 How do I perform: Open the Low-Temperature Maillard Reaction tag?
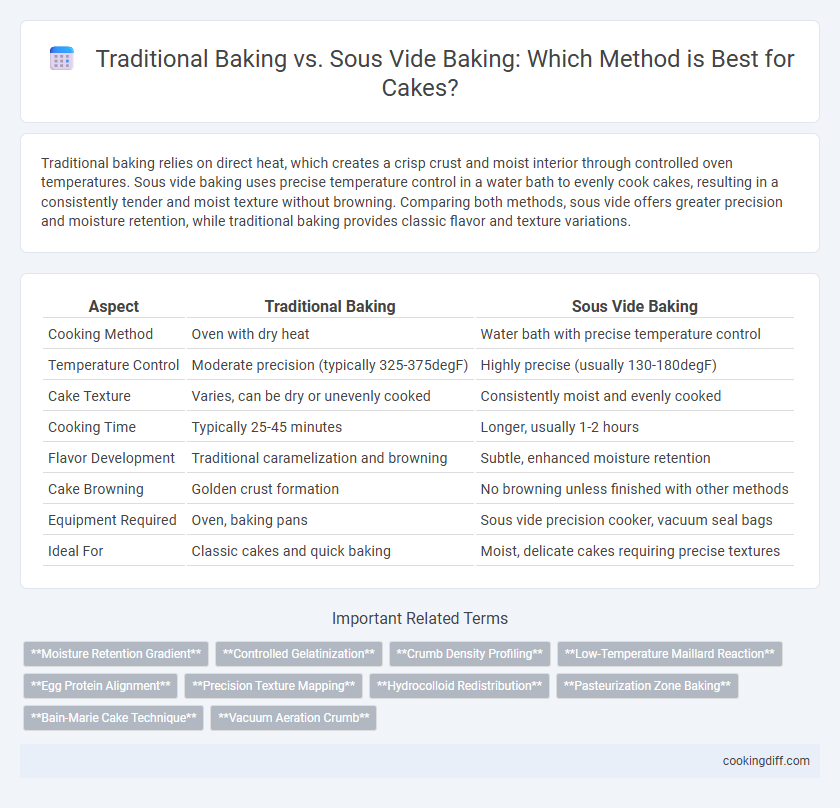click(670, 654)
